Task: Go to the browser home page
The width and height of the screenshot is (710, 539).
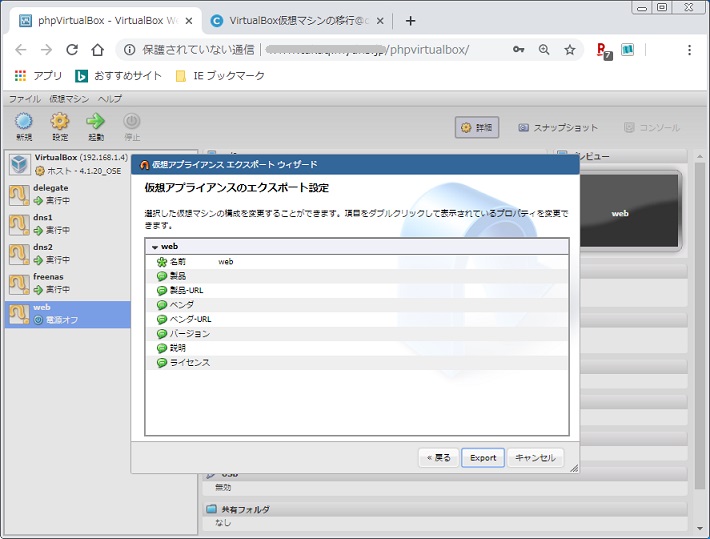Action: tap(97, 49)
